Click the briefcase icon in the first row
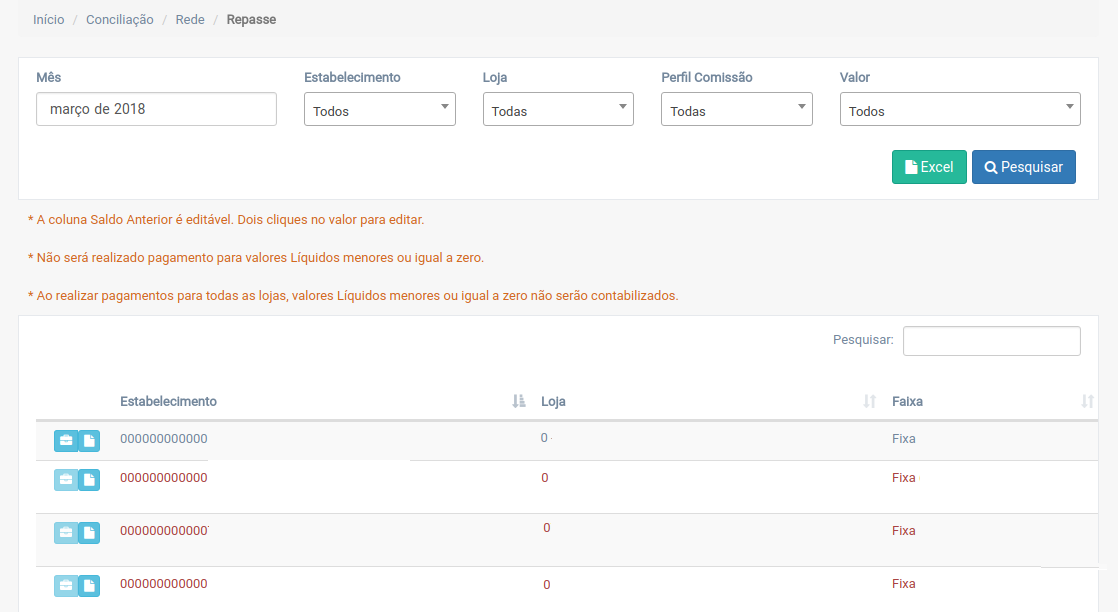Screen dimensions: 1118x612 pos(65,441)
